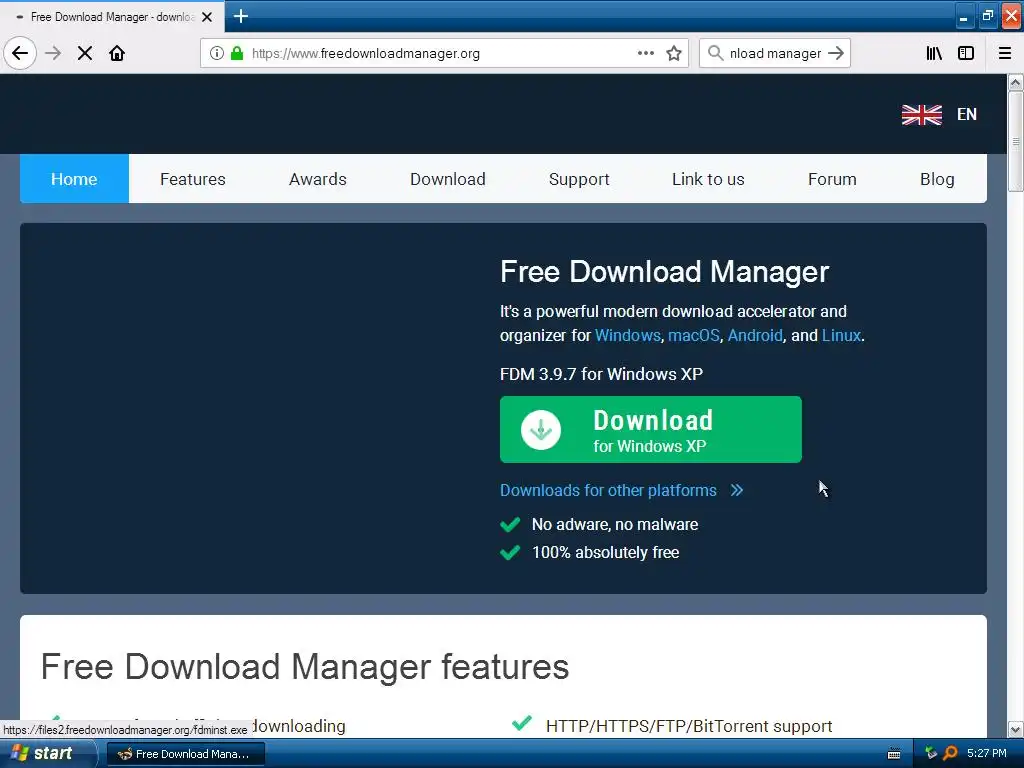Click 'Free Download Manager features' heading
The height and width of the screenshot is (768, 1024).
(x=305, y=667)
